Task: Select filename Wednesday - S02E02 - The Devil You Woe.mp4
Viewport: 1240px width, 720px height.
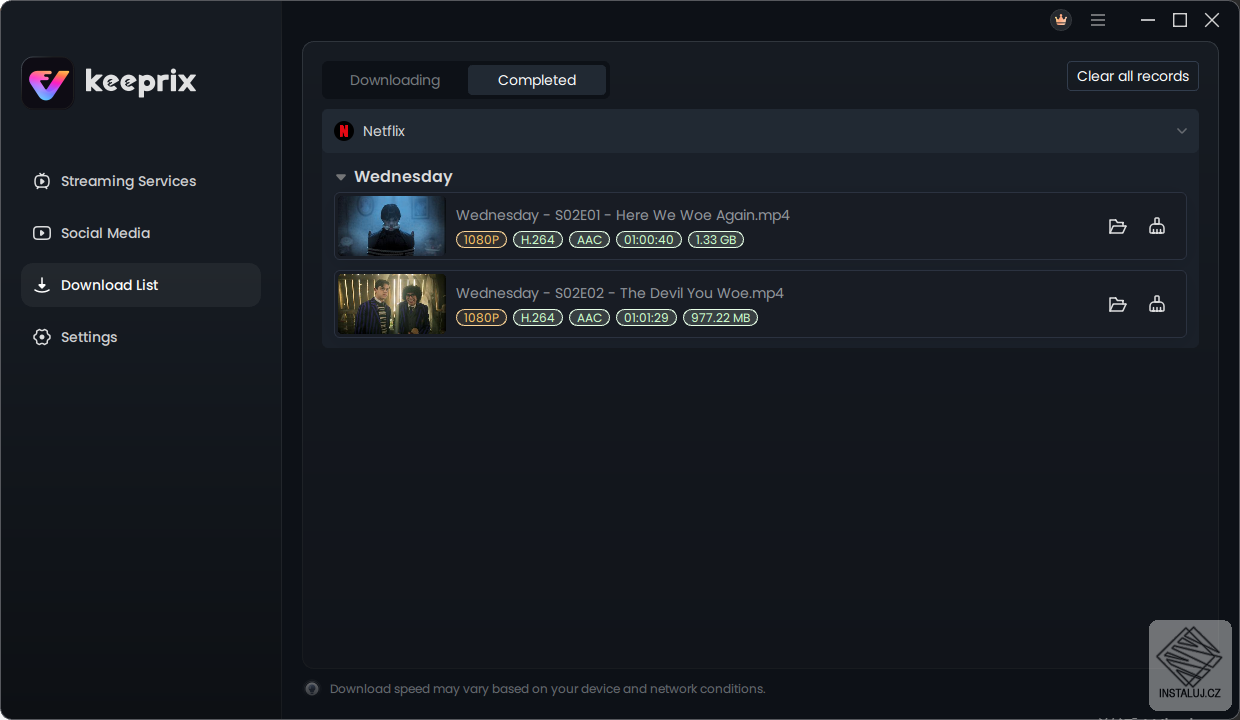Action: pyautogui.click(x=620, y=293)
